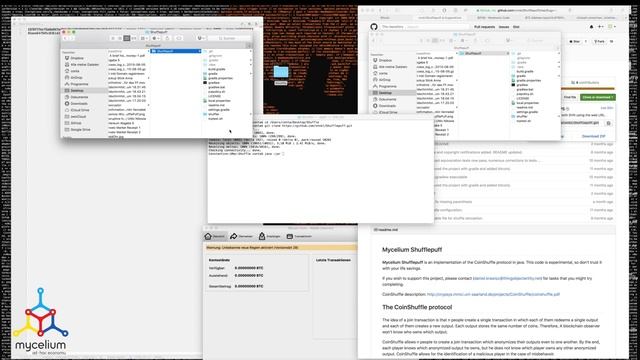Open Downloads in left Finder sidebar
The image size is (640, 360).
click(x=78, y=104)
